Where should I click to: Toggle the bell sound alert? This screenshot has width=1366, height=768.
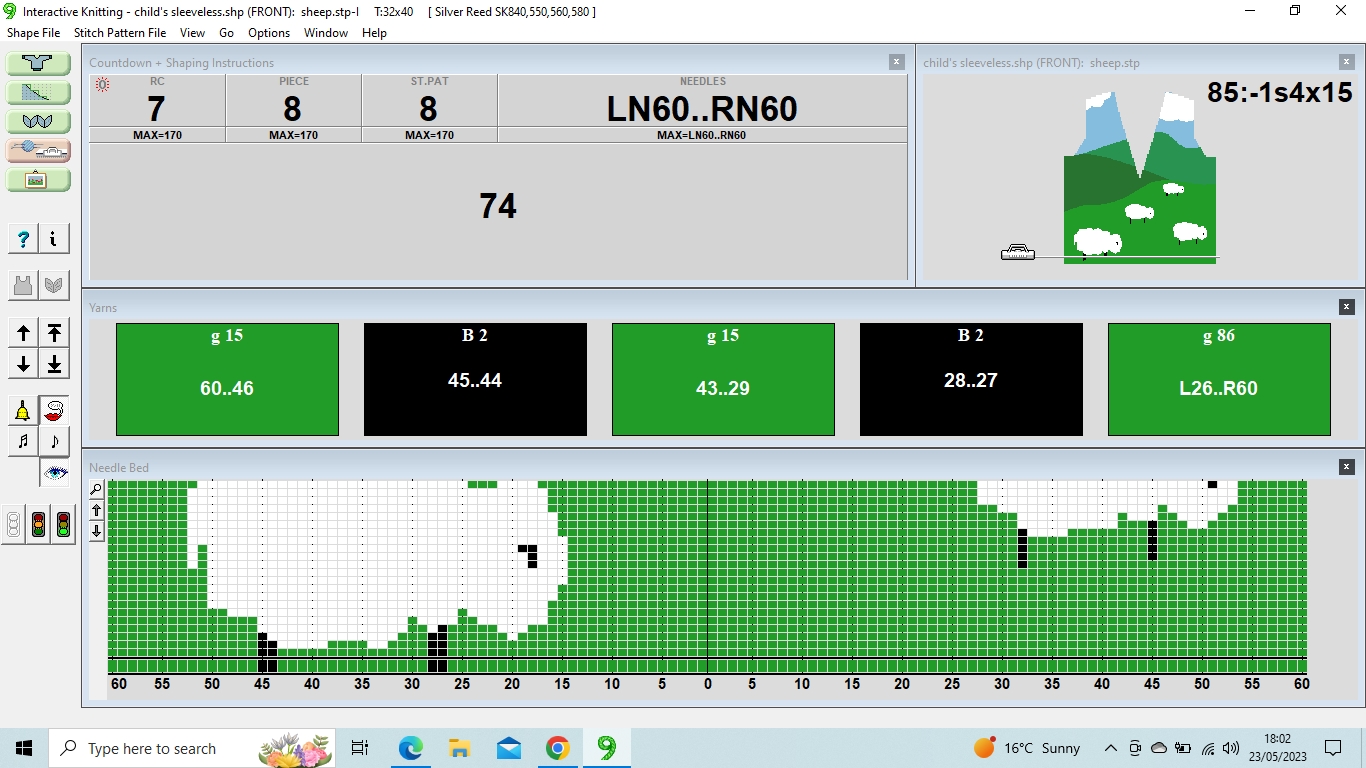24,411
